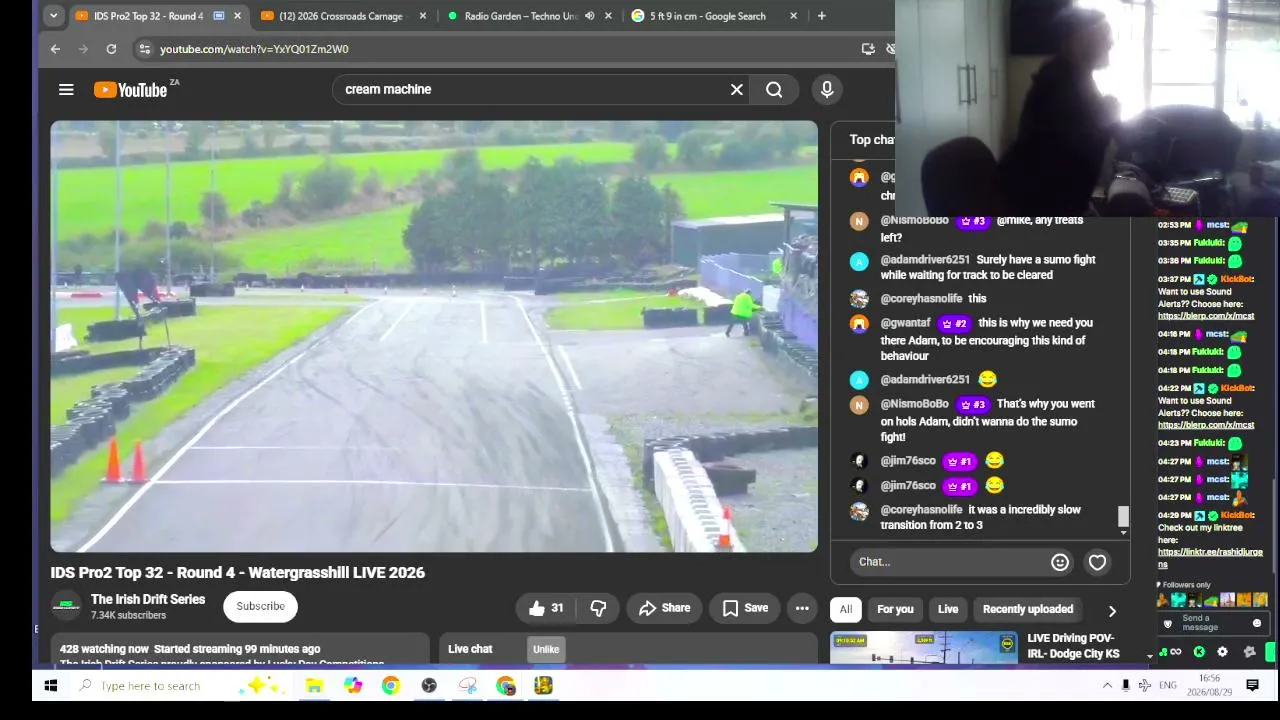Click the YouTube search magnifier button
This screenshot has width=1280, height=720.
[x=774, y=89]
